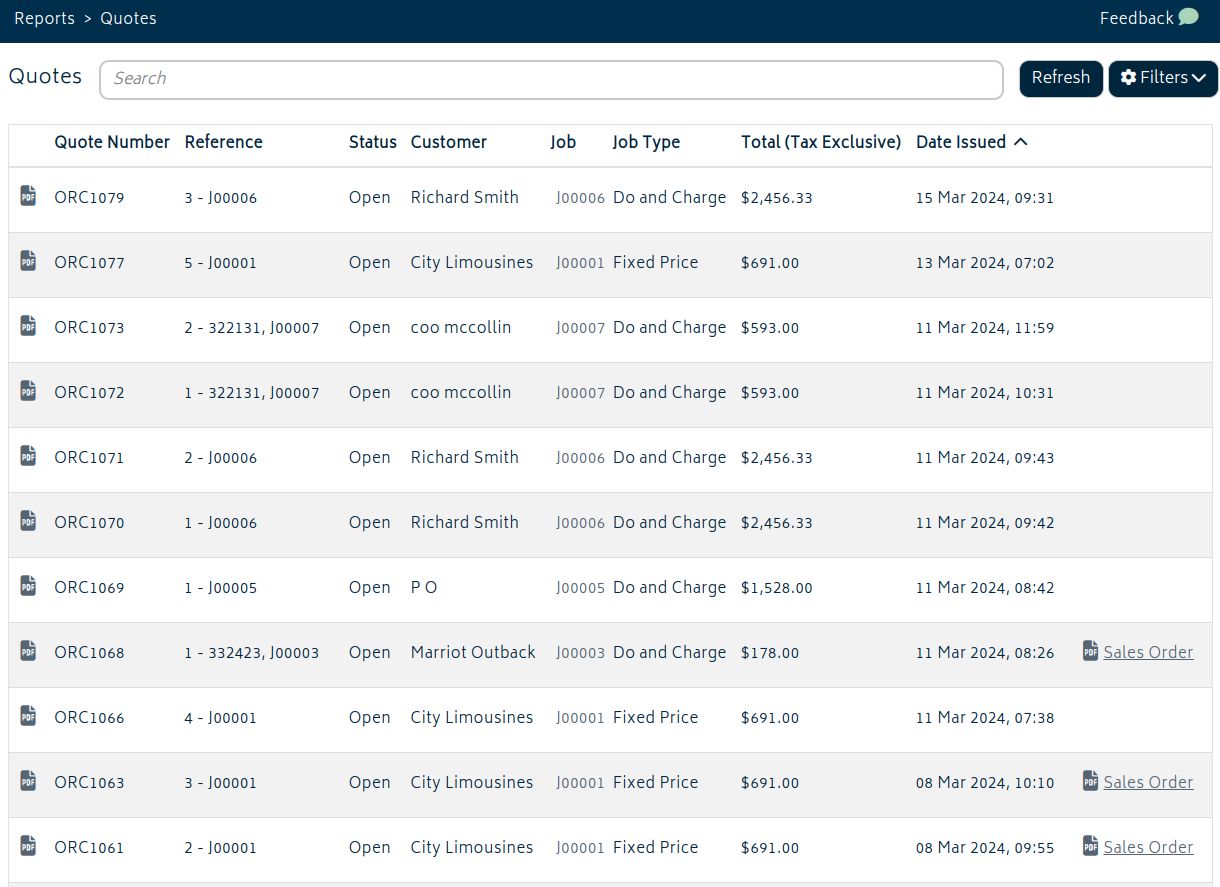Viewport: 1220px width, 887px height.
Task: Click total $178.00
Action: [x=770, y=653]
